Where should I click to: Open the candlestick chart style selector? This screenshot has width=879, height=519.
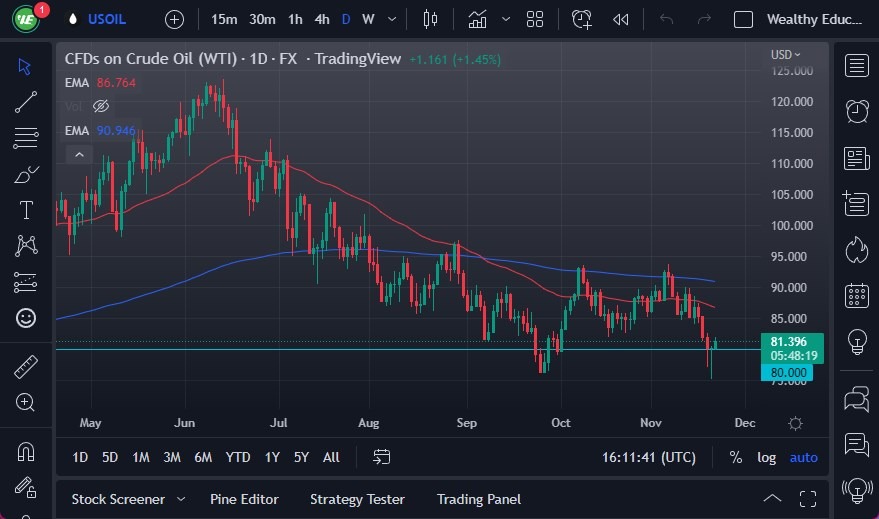tap(431, 19)
